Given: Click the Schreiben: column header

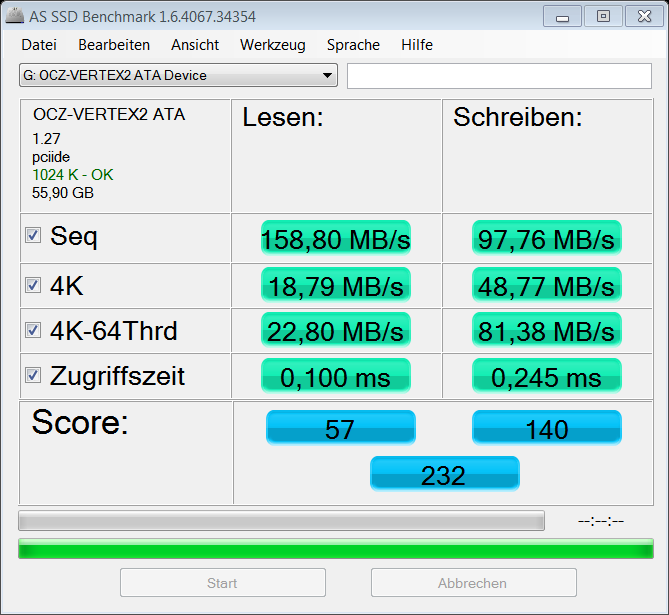Looking at the screenshot, I should pos(518,117).
